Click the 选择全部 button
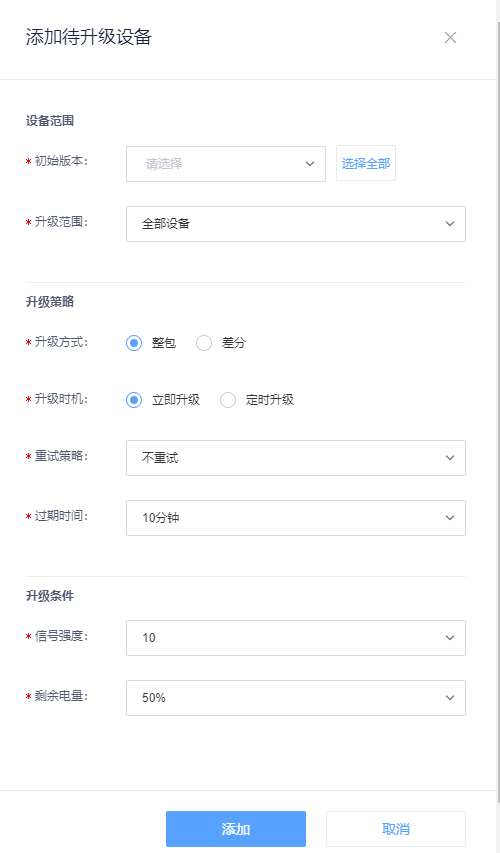The image size is (500, 853). 366,163
